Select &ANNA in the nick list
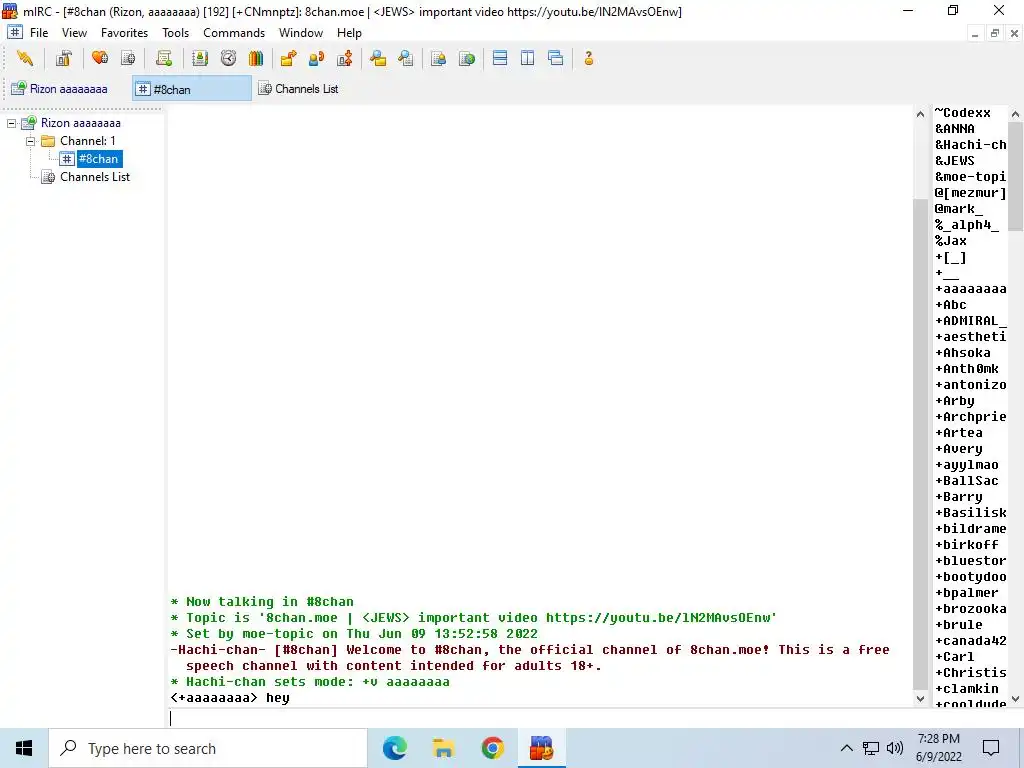The image size is (1024, 768). pos(954,129)
